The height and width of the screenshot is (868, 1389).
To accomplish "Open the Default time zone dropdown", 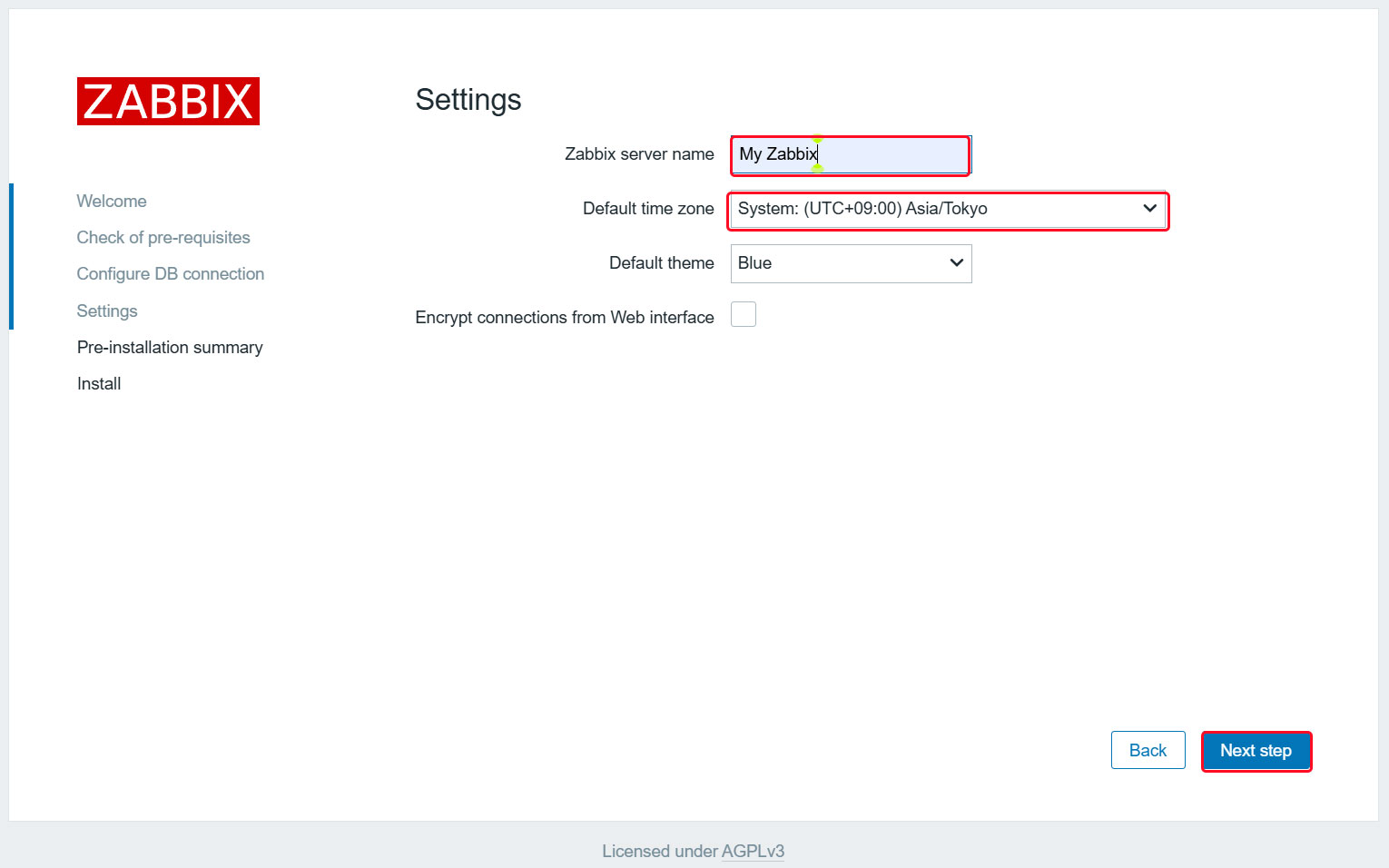I will click(947, 210).
